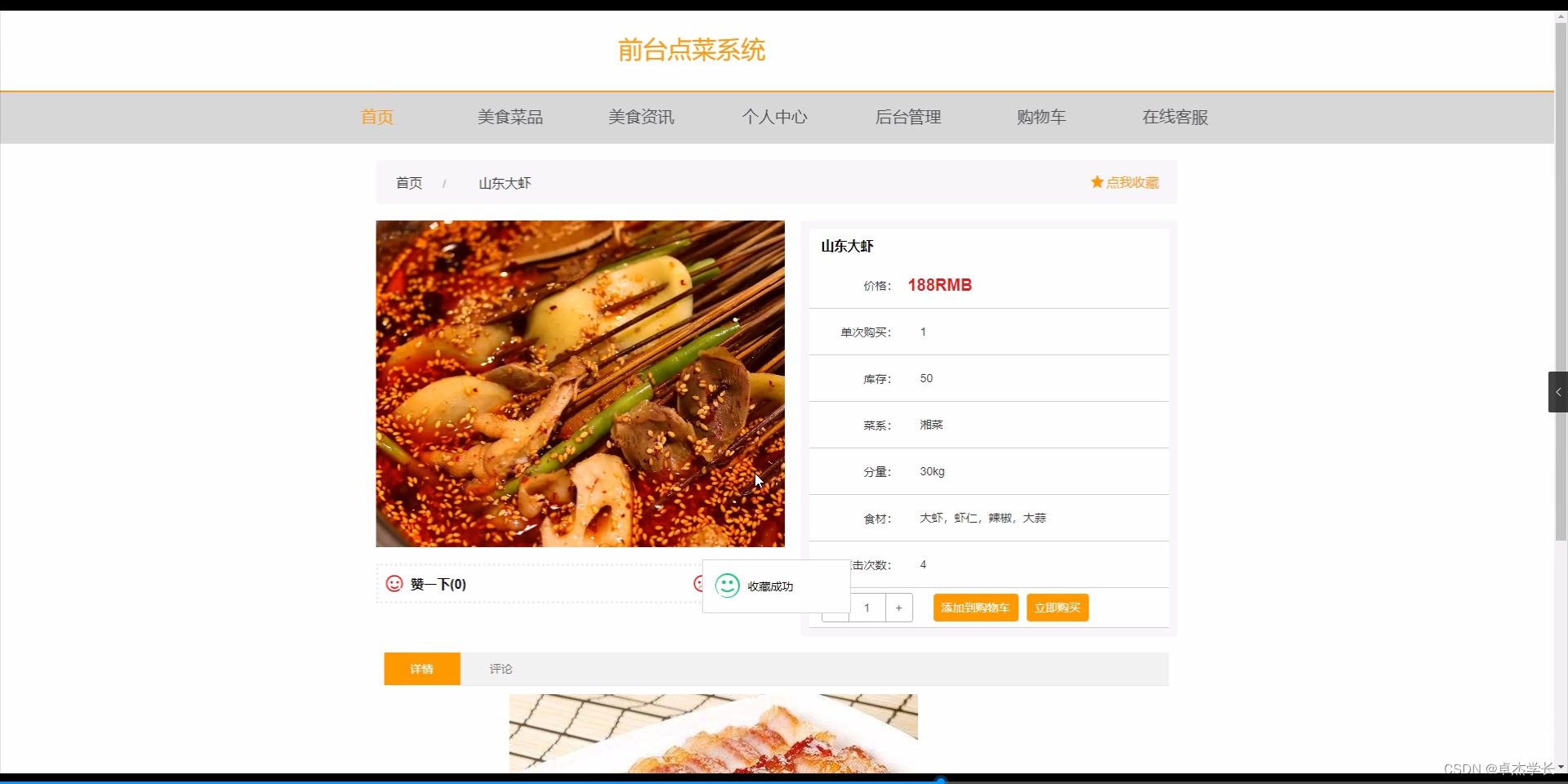Click the ingredients text 大虾，虾仁，辣椒，大蒜
1568x784 pixels.
coord(982,518)
